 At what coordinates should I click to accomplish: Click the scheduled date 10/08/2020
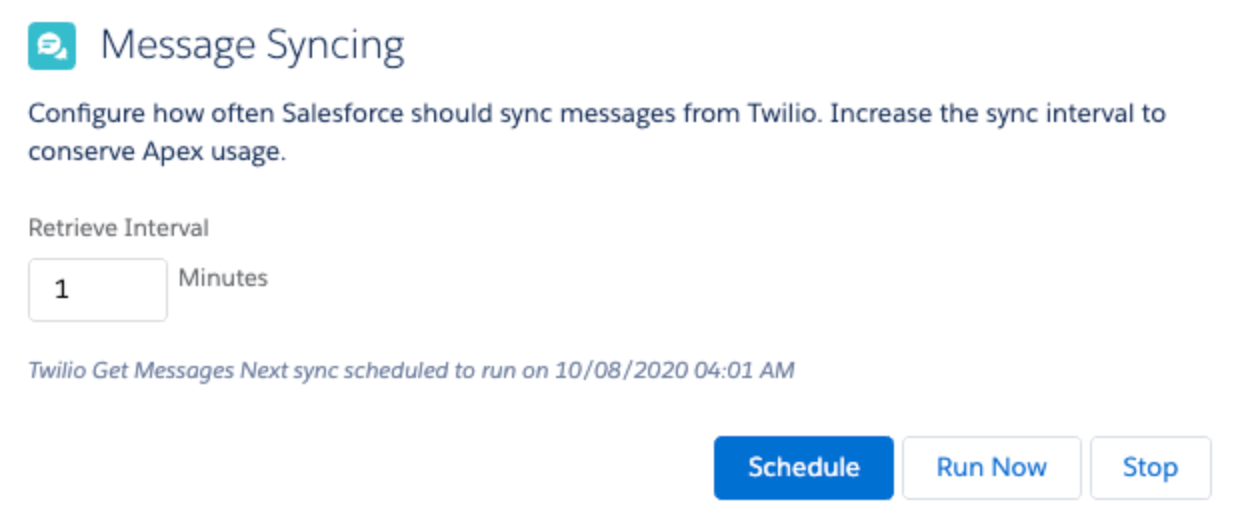point(621,371)
